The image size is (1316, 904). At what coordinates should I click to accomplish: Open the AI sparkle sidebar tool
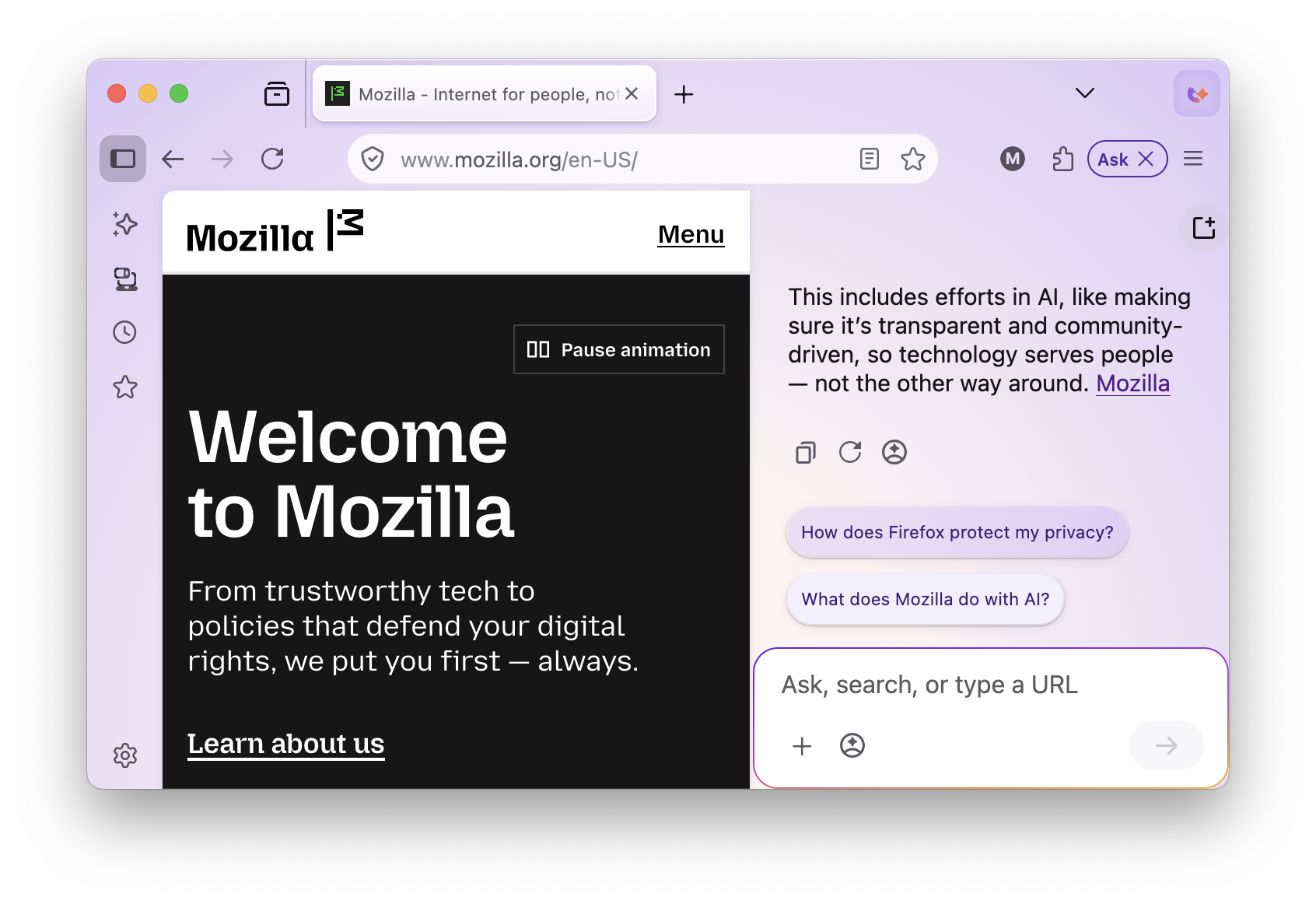click(124, 224)
